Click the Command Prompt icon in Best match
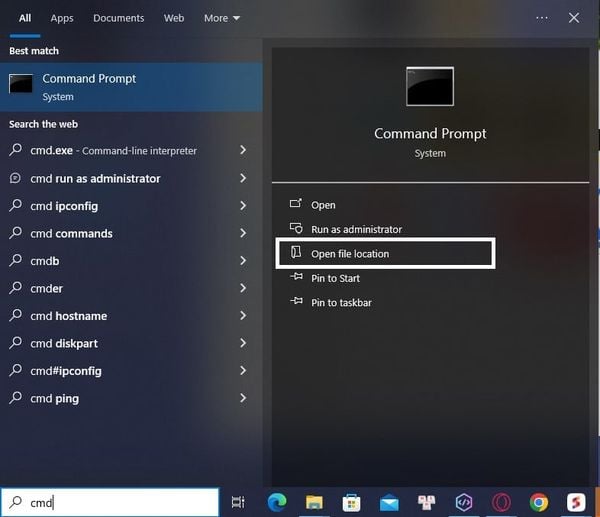Viewport: 600px width, 517px height. (x=21, y=84)
